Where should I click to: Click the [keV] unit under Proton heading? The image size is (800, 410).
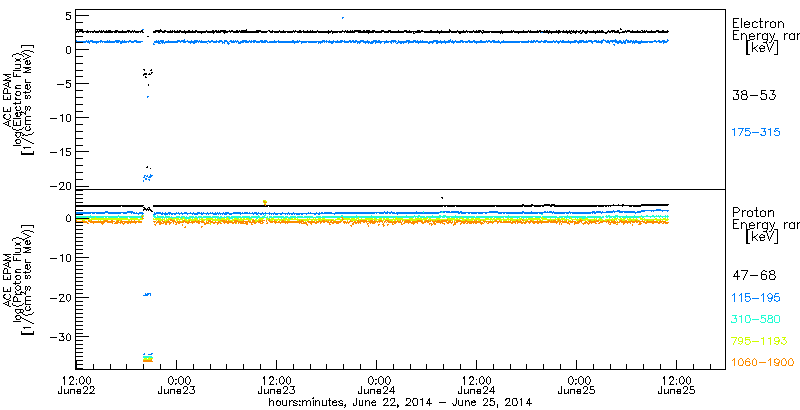tap(762, 238)
